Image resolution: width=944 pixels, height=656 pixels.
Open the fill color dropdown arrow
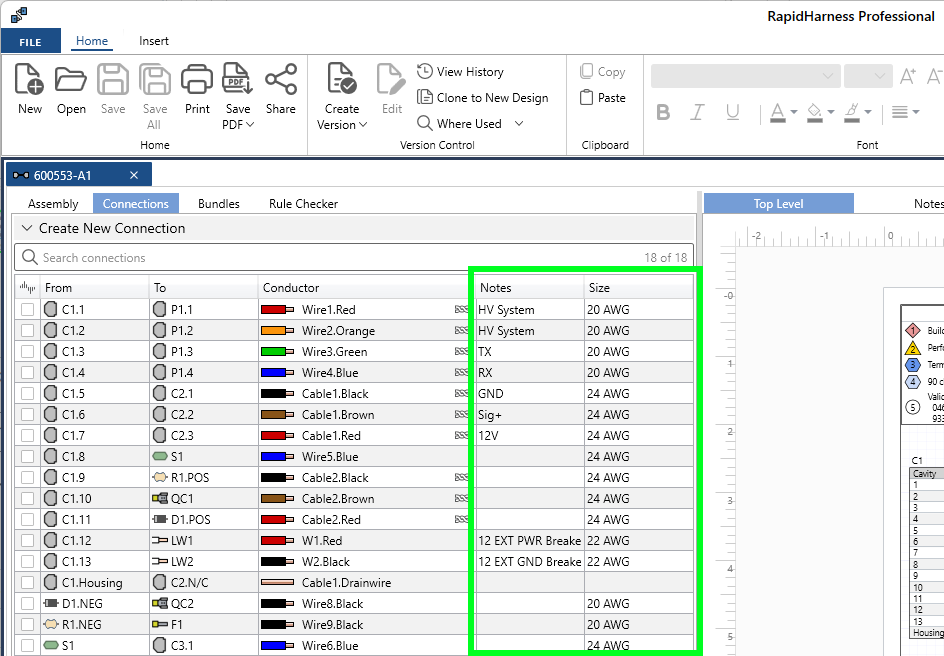831,112
